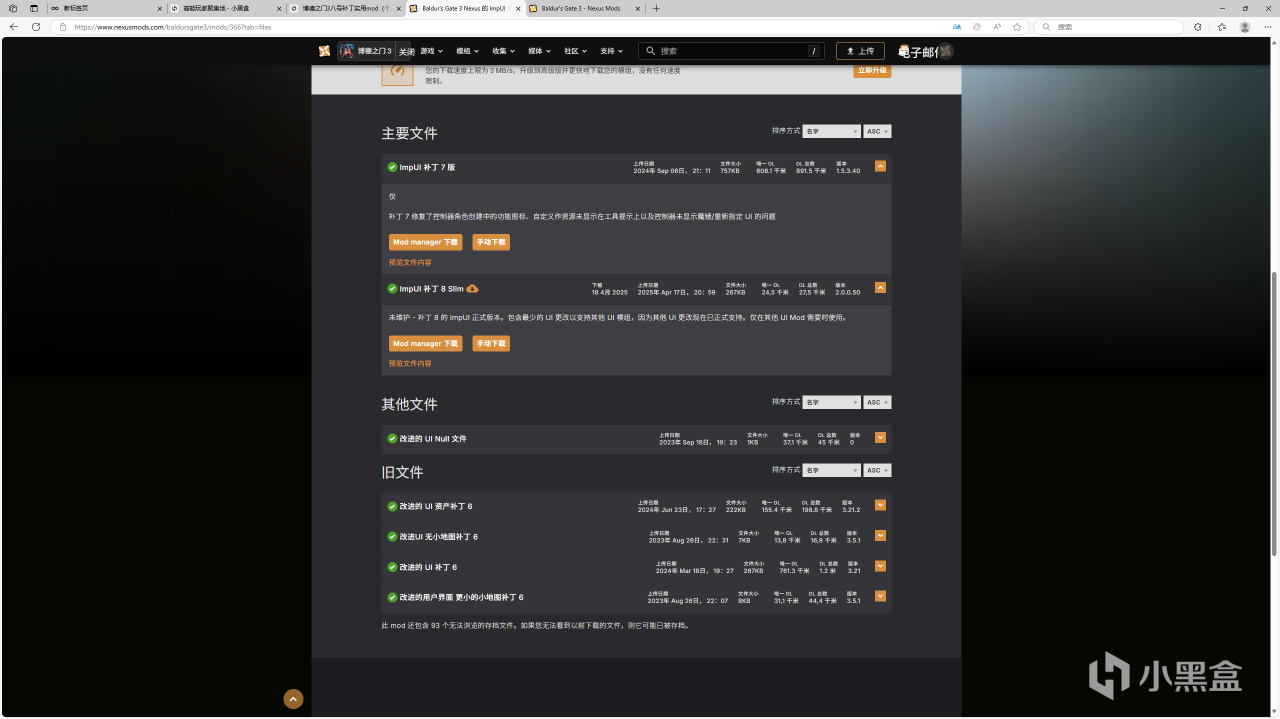1280x719 pixels.
Task: Click green check icon of ImpUI 补丁 8 Slim
Action: click(x=392, y=288)
